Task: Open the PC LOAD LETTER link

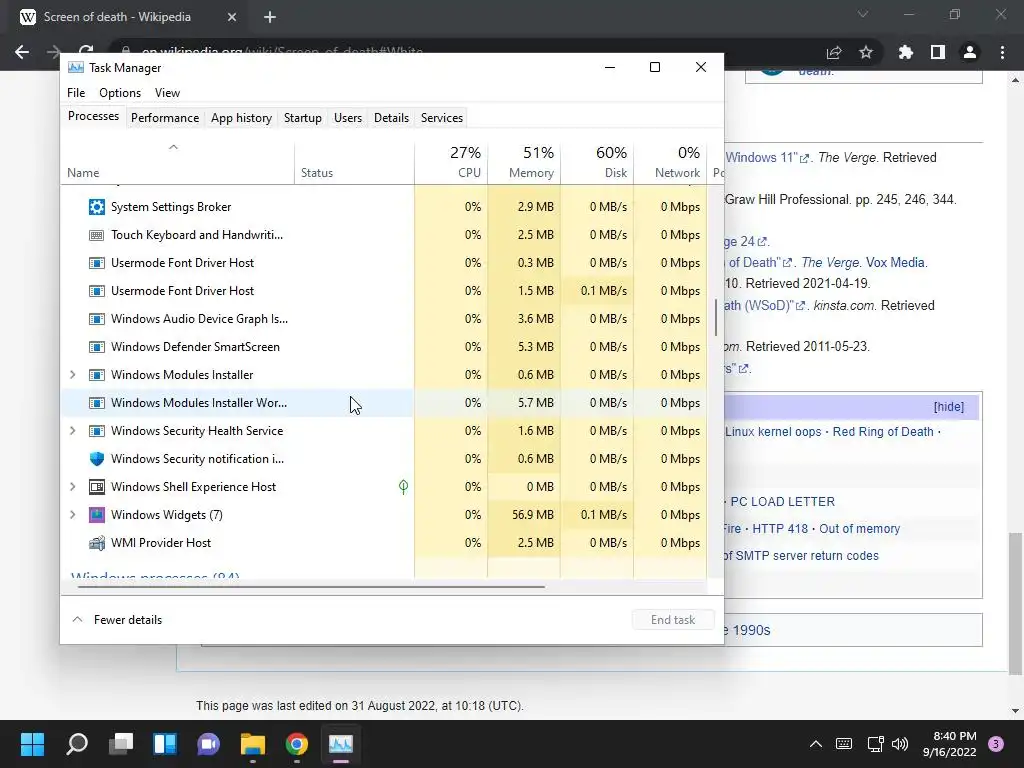Action: pyautogui.click(x=782, y=502)
